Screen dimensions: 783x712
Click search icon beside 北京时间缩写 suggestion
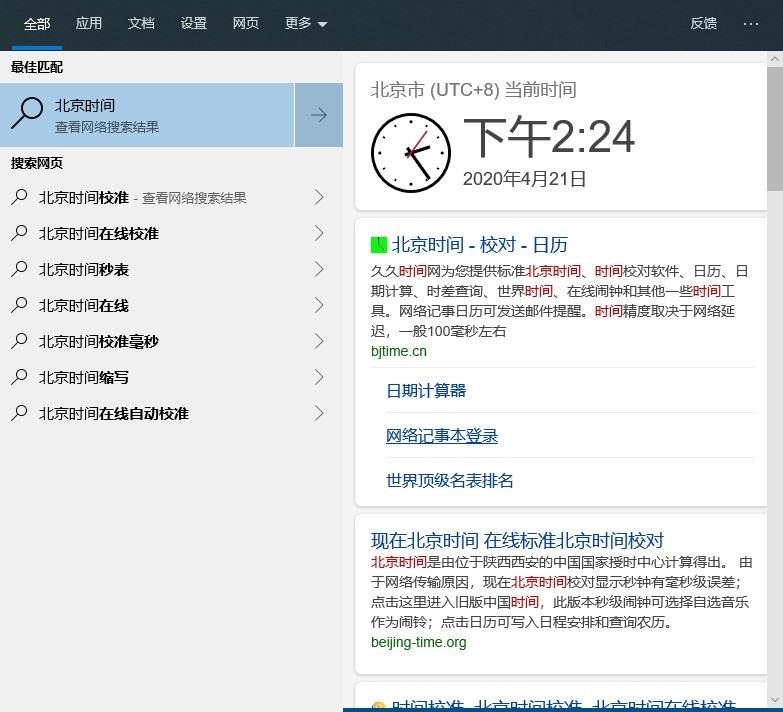20,377
